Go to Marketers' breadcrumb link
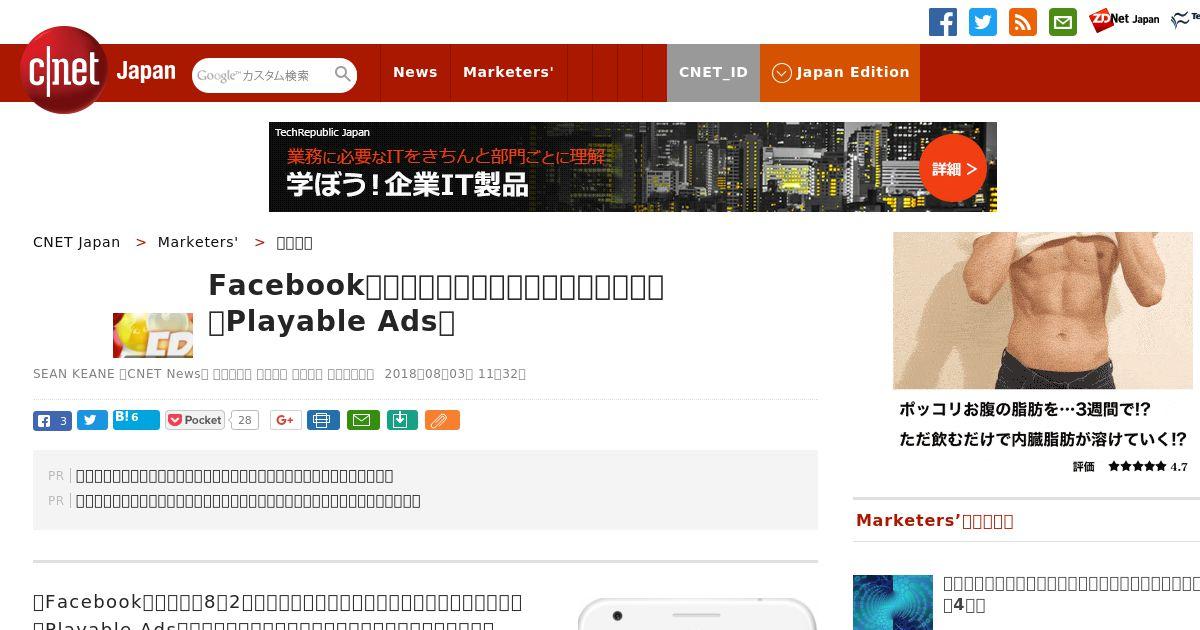The image size is (1200, 630). 198,242
